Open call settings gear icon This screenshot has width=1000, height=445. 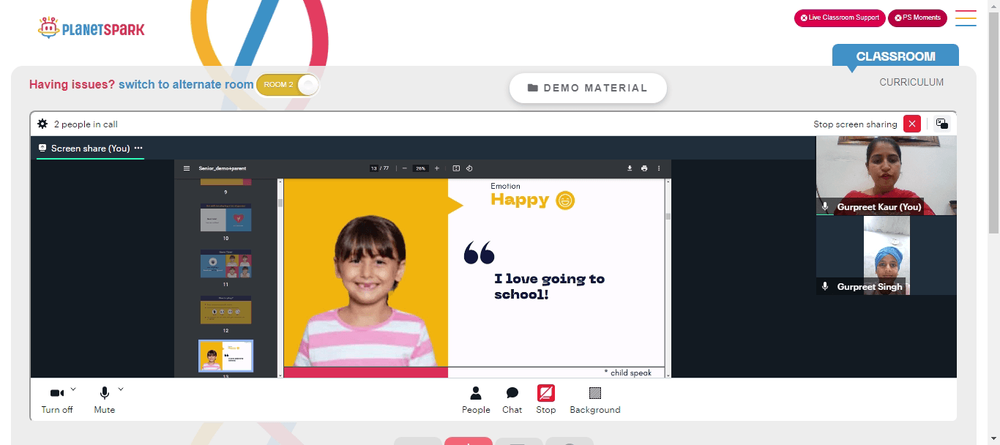pos(43,124)
